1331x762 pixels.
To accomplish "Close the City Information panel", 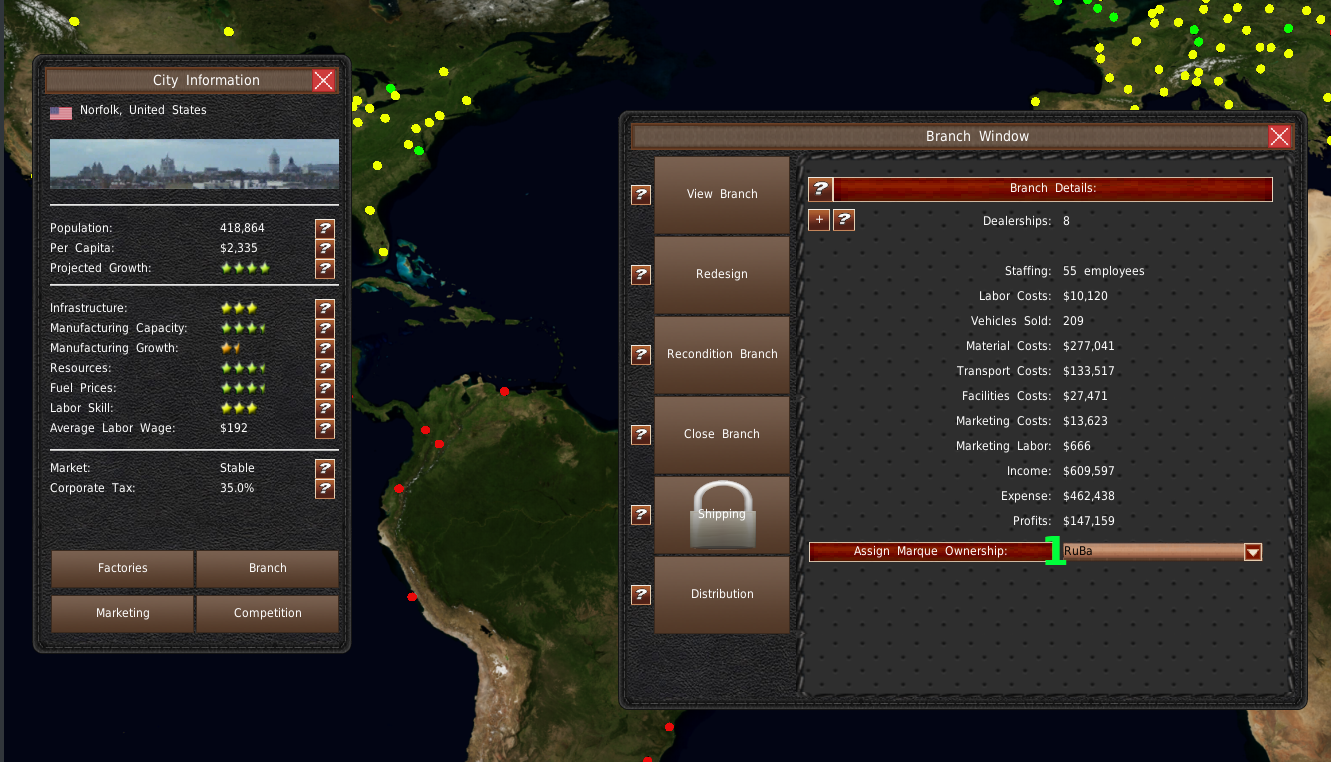I will [x=323, y=81].
